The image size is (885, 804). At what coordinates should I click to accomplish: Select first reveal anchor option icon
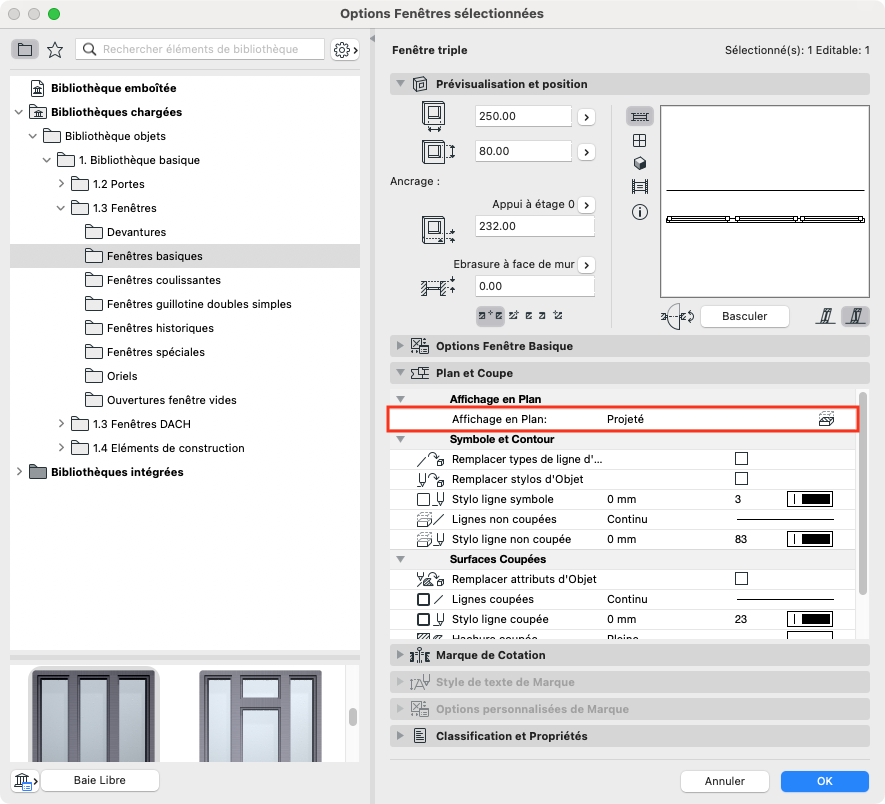pos(490,315)
